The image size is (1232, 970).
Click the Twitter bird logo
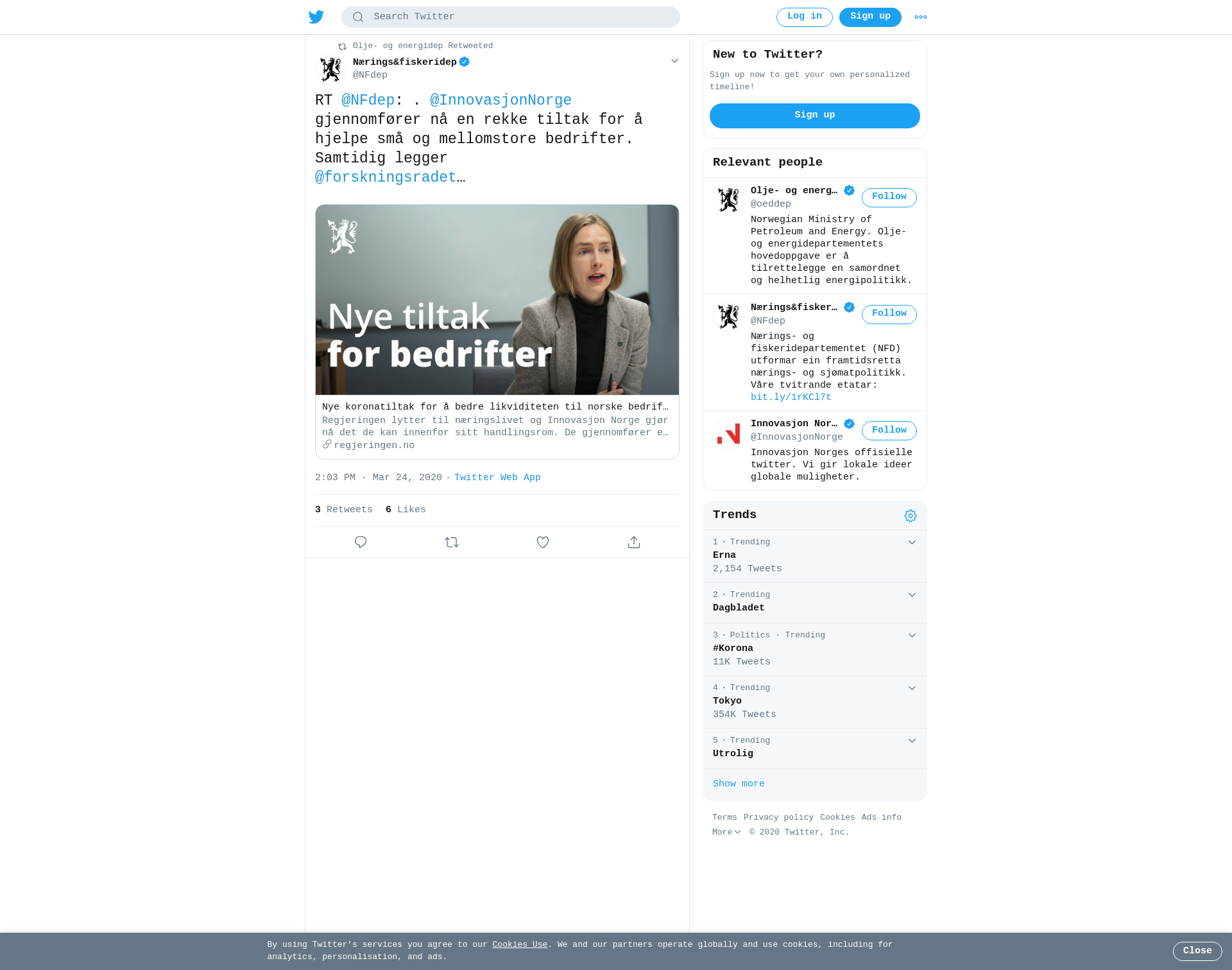point(316,17)
